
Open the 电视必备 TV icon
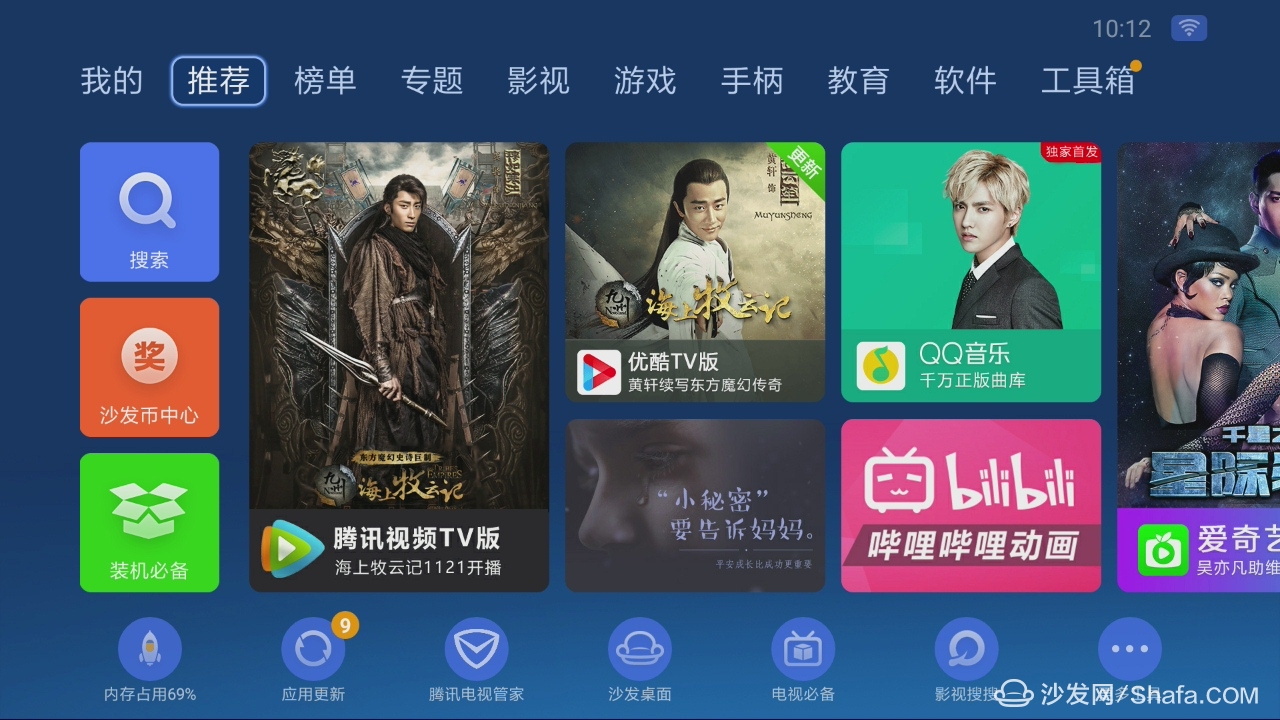point(803,650)
